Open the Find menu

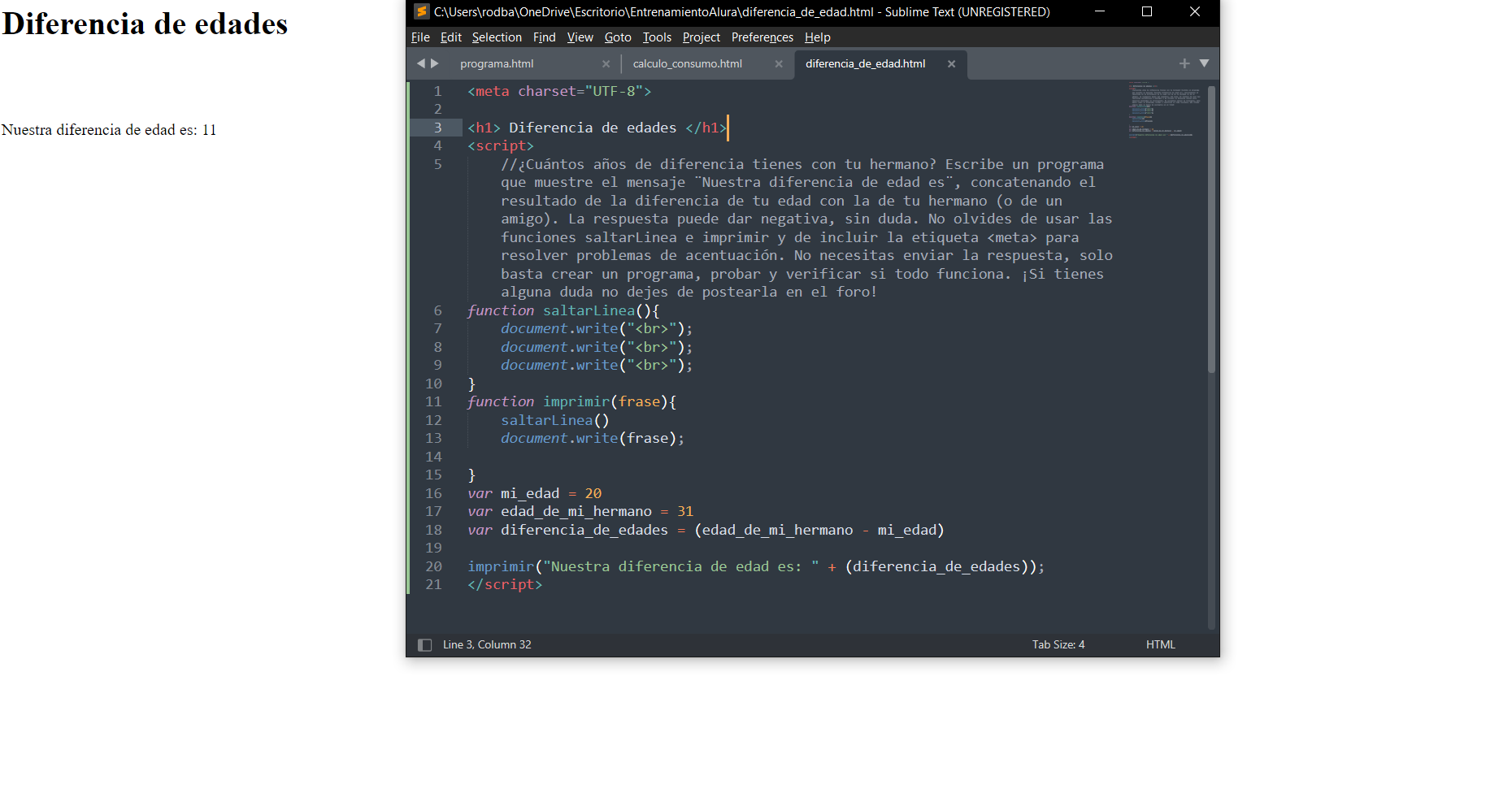[544, 37]
